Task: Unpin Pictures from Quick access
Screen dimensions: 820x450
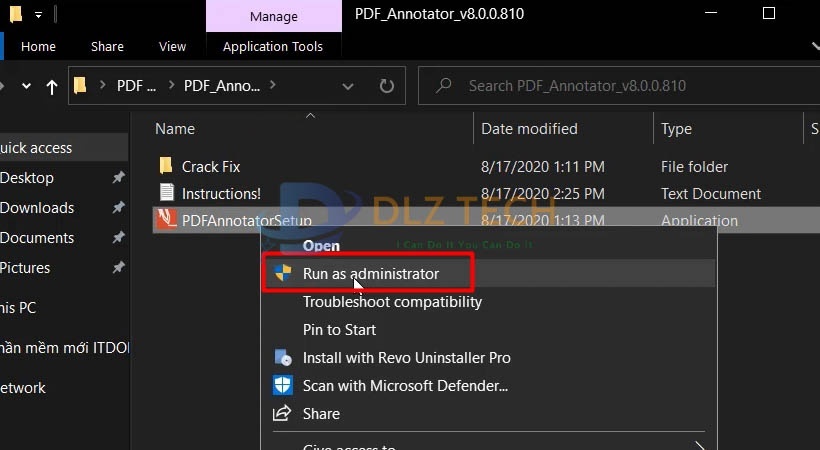Action: (119, 267)
